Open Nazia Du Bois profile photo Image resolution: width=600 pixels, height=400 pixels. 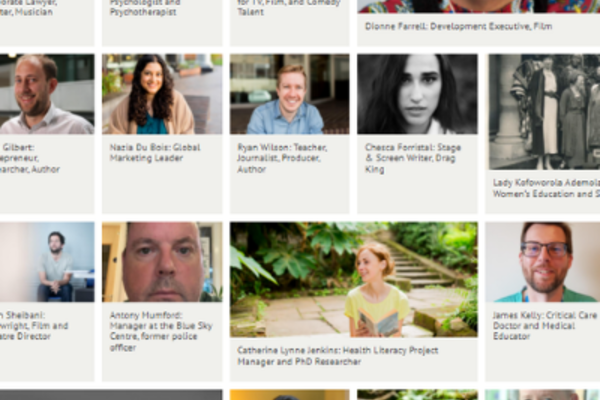[162, 94]
